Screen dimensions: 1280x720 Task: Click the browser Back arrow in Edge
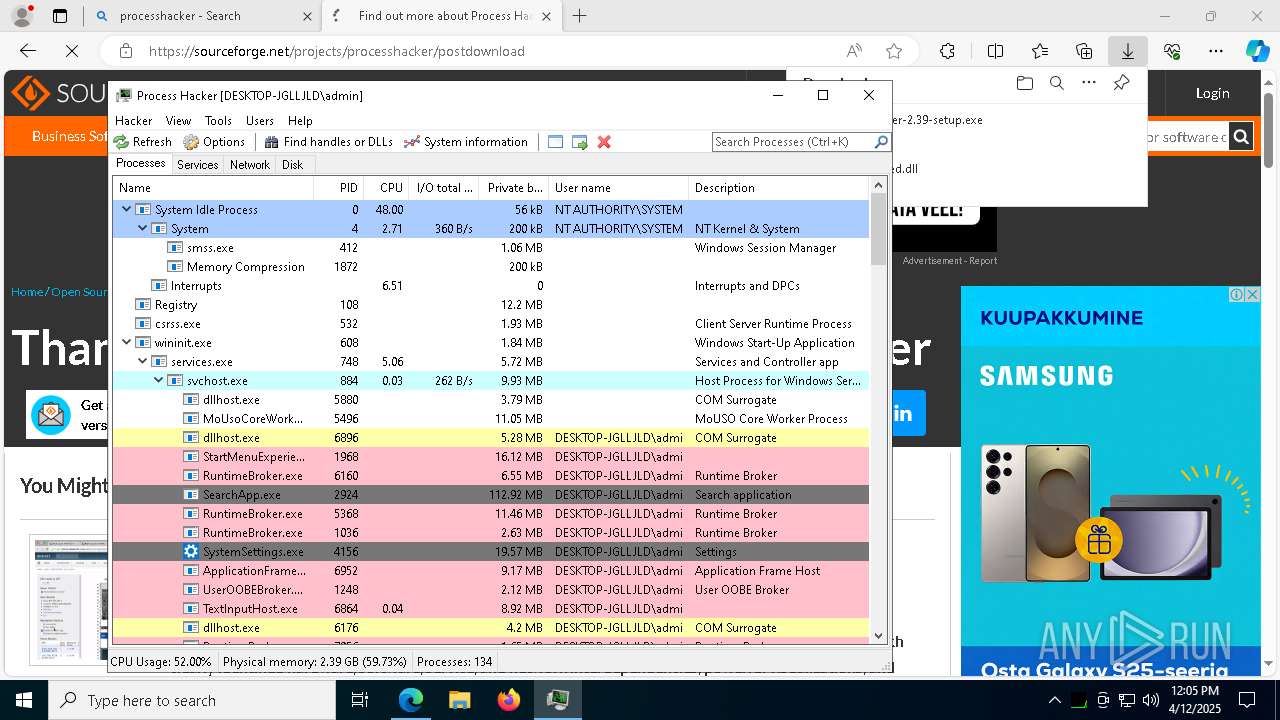pyautogui.click(x=28, y=51)
